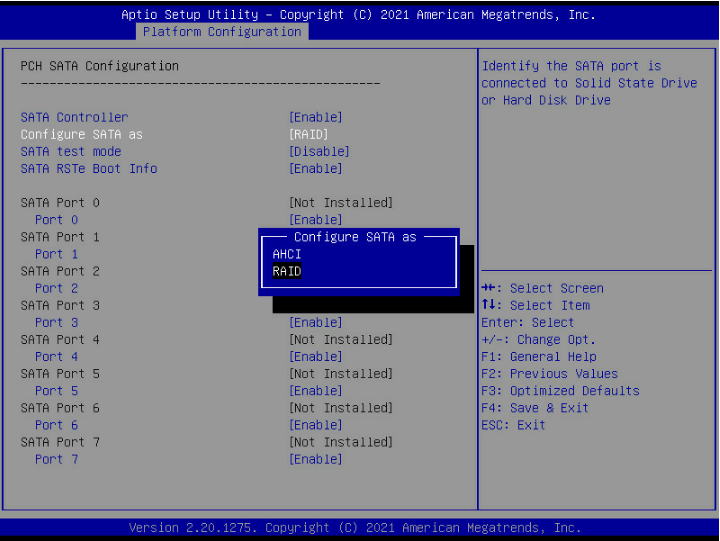Select the SATA test mode menu label
Viewport: 720px width, 541px height.
[x=71, y=151]
